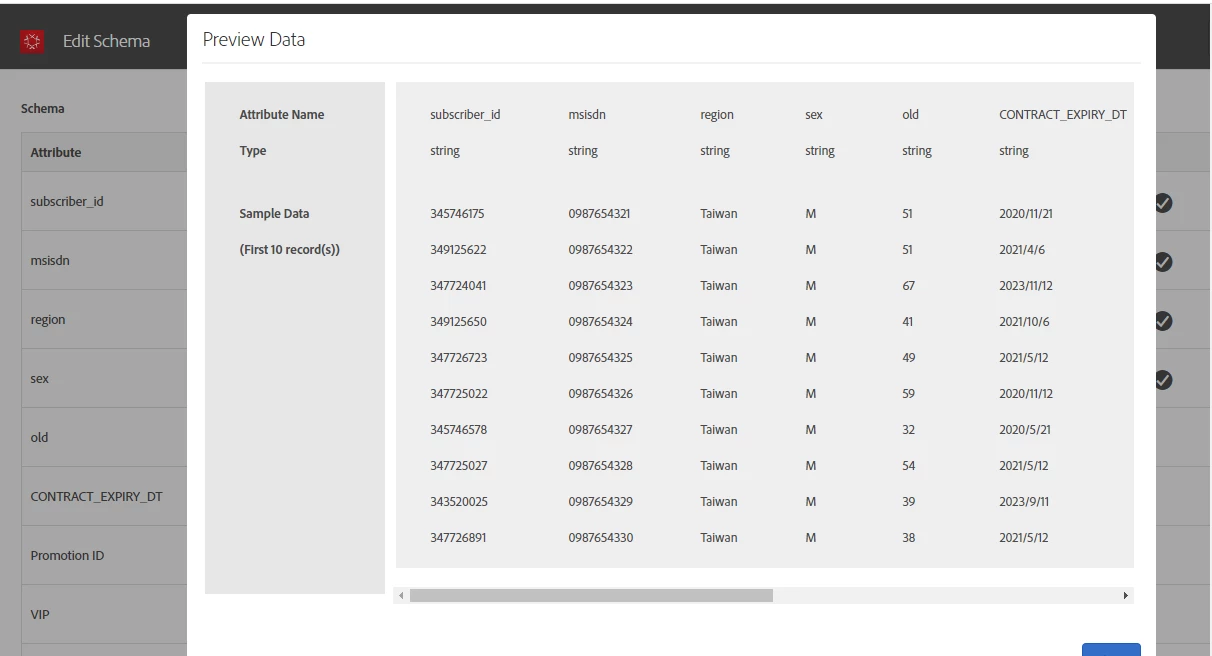1212x656 pixels.
Task: Select the CONTRACT_EXPIRY_DT row in Schema list
Action: click(x=104, y=496)
